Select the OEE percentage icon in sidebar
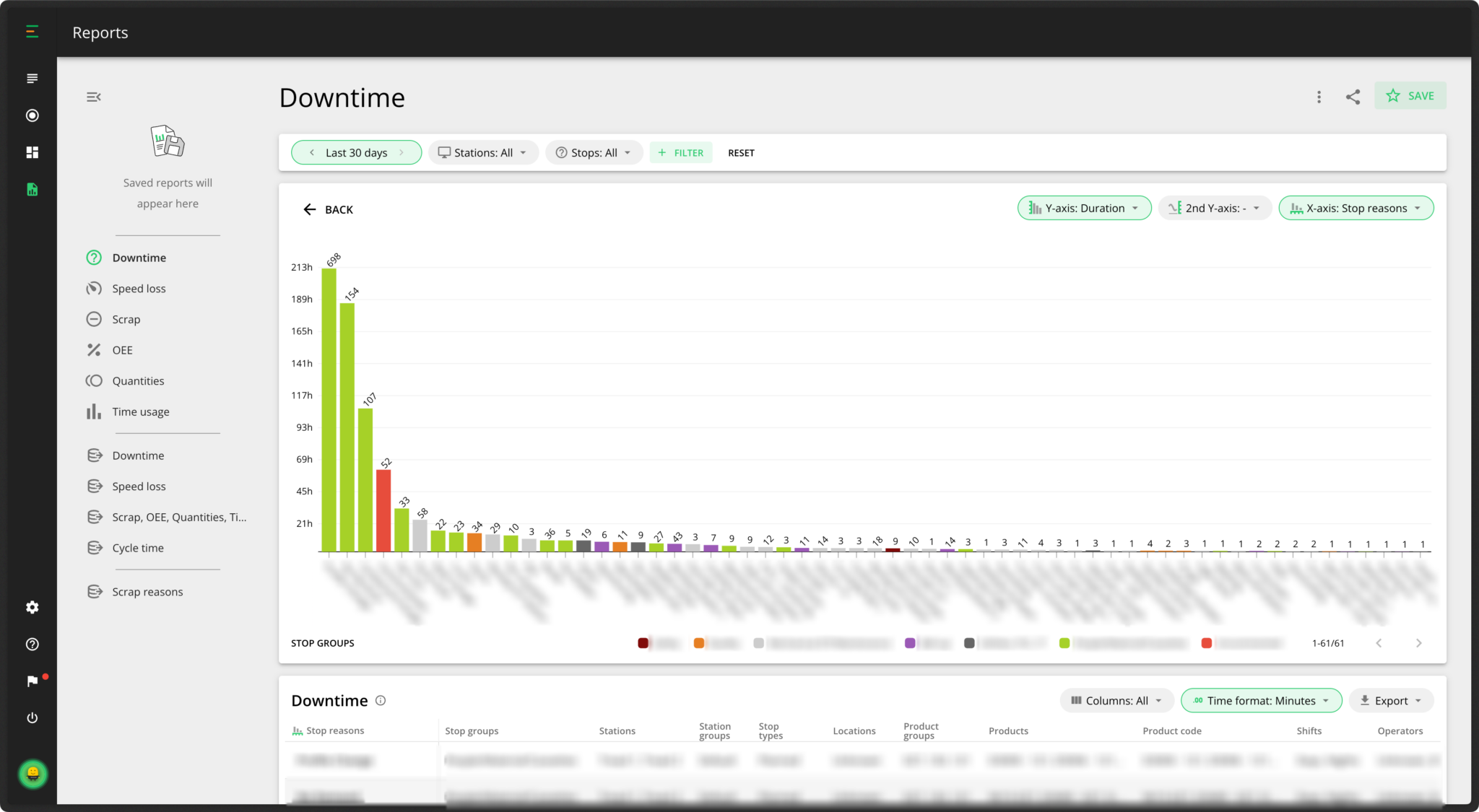This screenshot has height=812, width=1479. click(94, 349)
